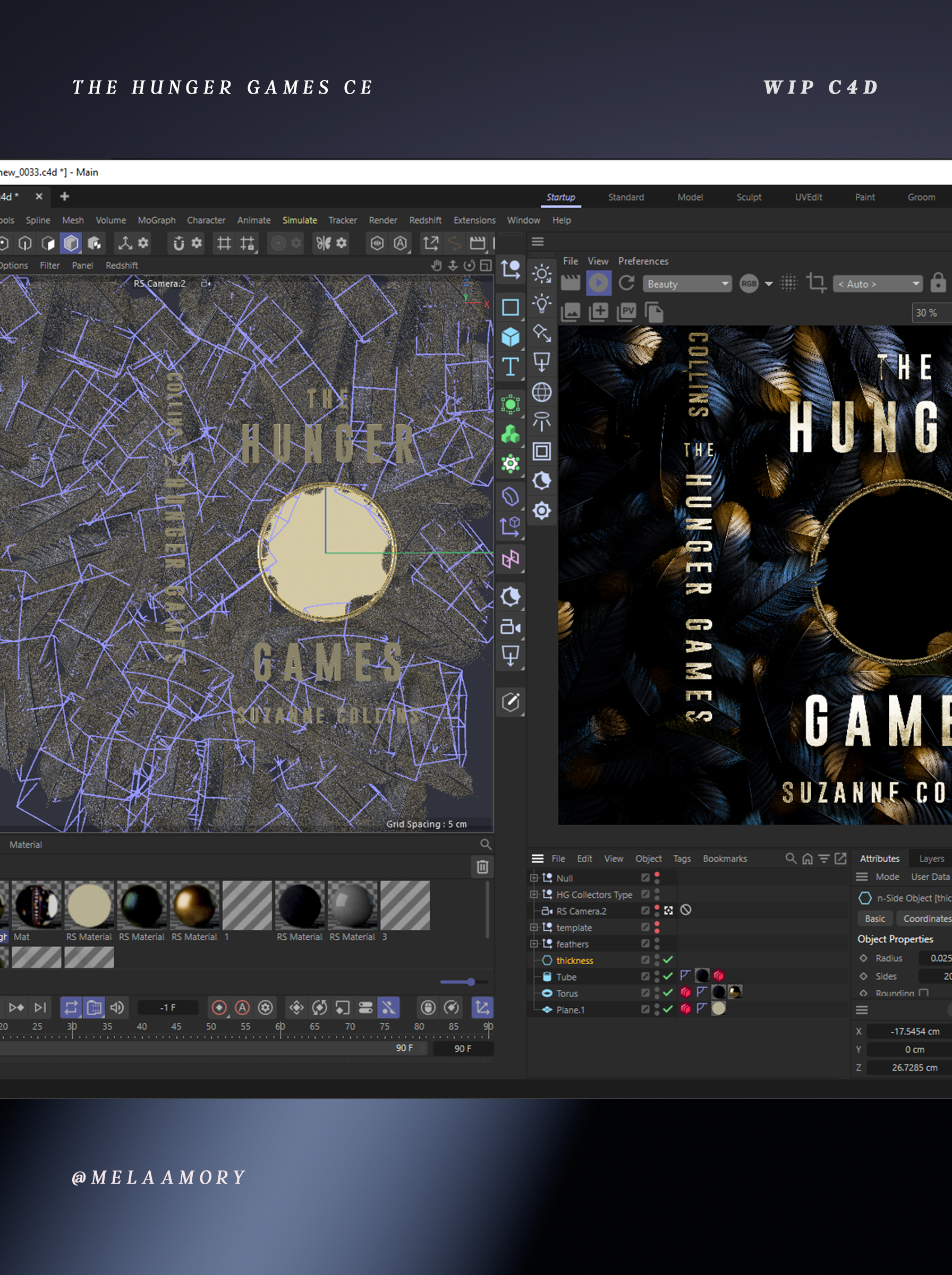The image size is (952, 1275).
Task: Click the go to next keyframe button
Action: click(16, 1007)
